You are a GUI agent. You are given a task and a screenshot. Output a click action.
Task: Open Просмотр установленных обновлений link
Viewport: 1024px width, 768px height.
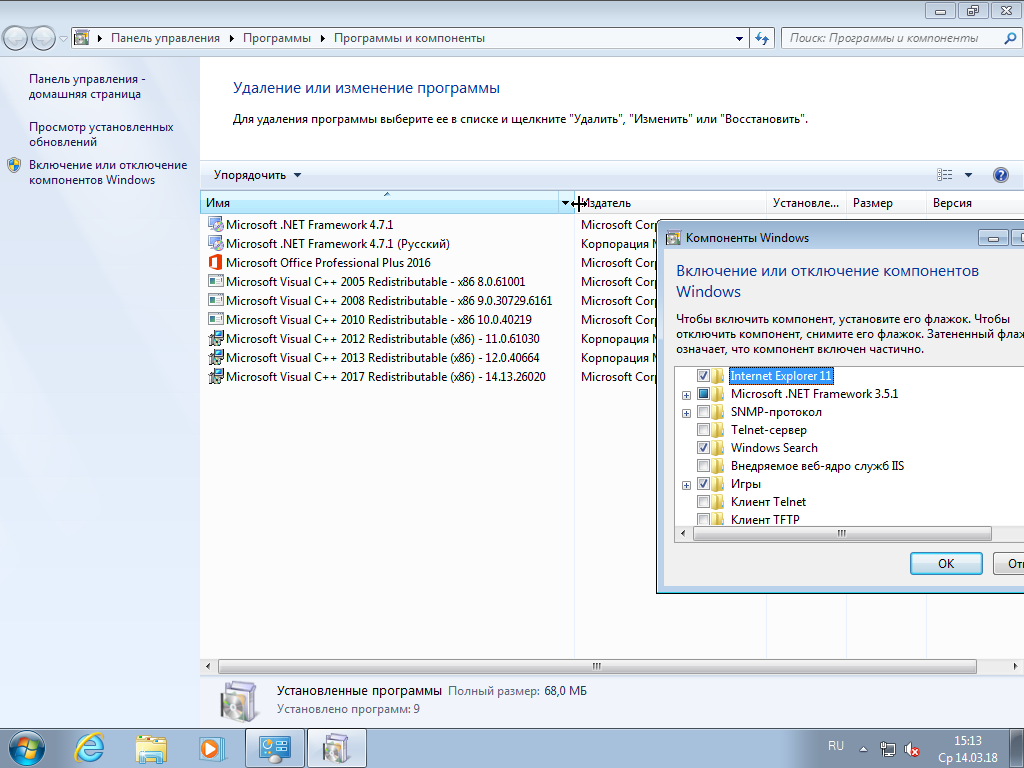(101, 135)
